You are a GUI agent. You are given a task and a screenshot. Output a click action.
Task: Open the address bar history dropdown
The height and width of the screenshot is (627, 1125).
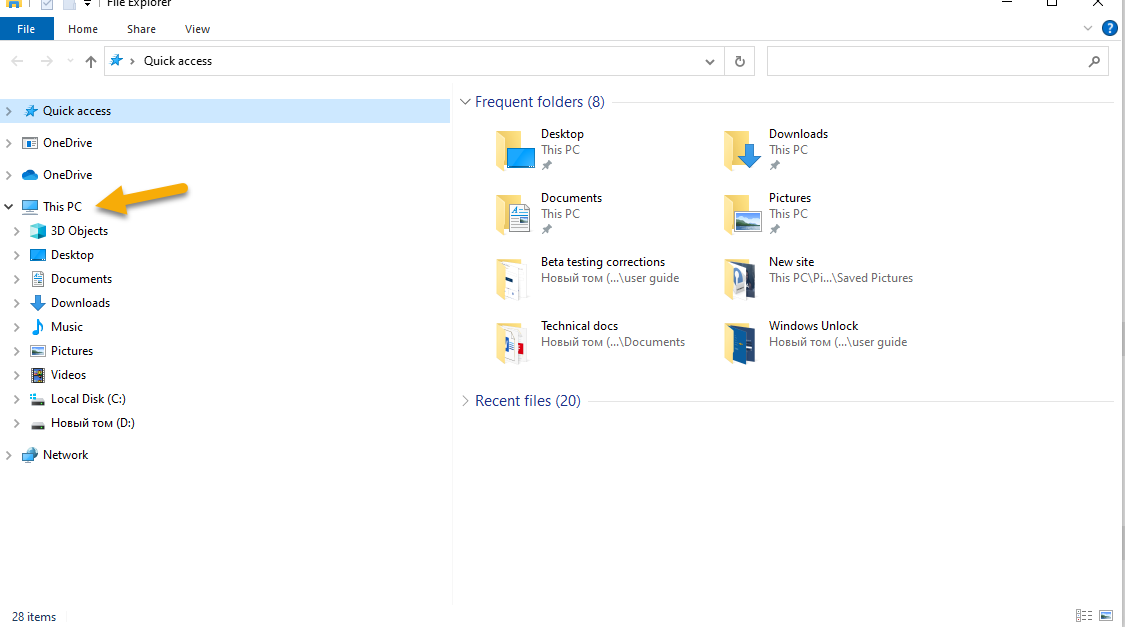click(710, 61)
